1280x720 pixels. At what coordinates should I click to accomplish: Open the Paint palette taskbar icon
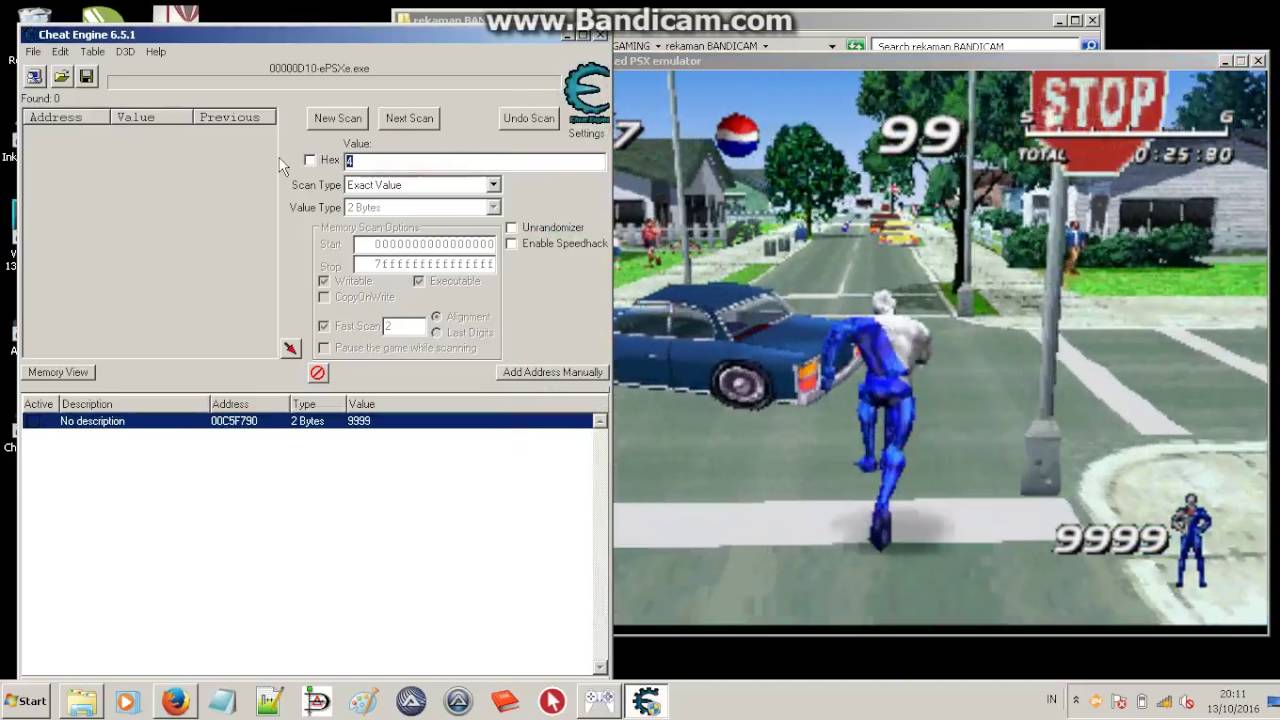pos(364,701)
